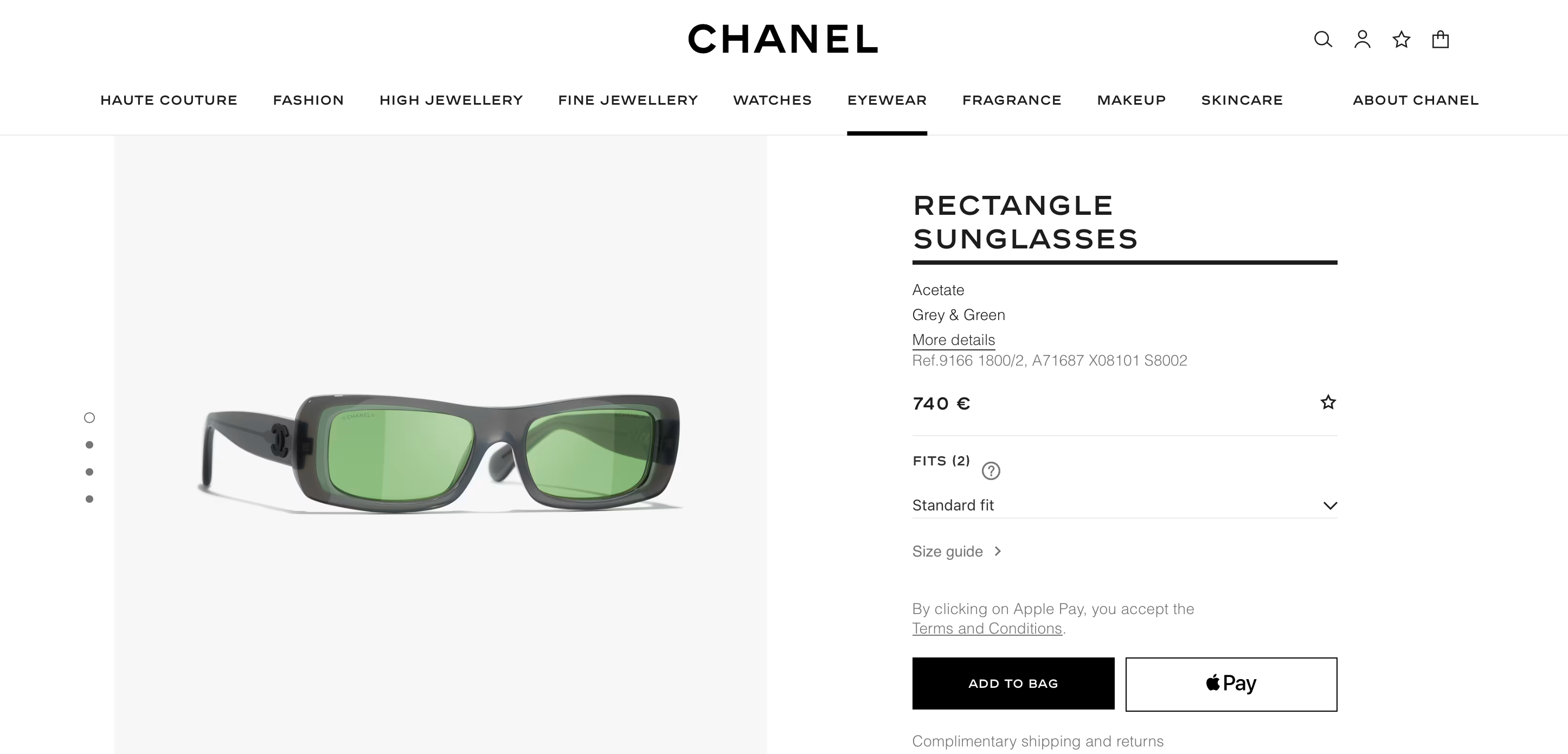
Task: Pay with the Apple Pay button
Action: [x=1231, y=683]
